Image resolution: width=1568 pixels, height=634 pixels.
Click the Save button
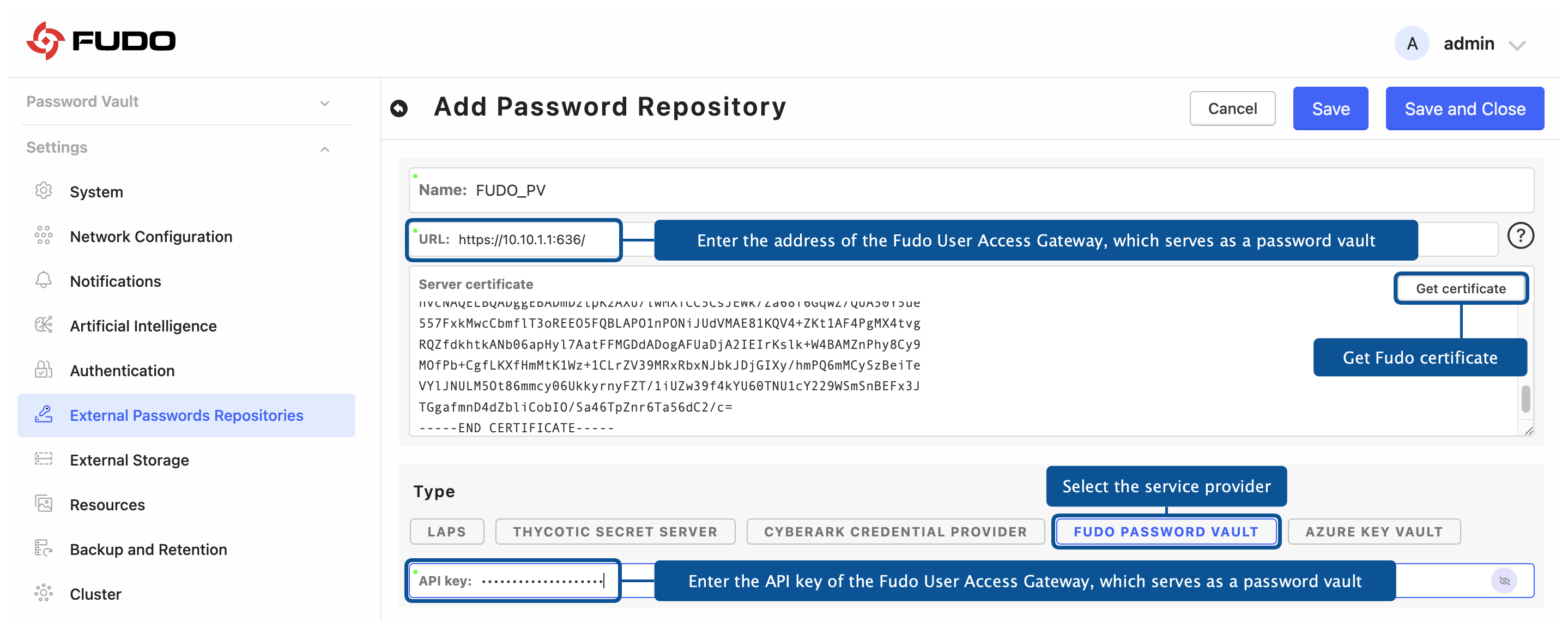point(1330,108)
